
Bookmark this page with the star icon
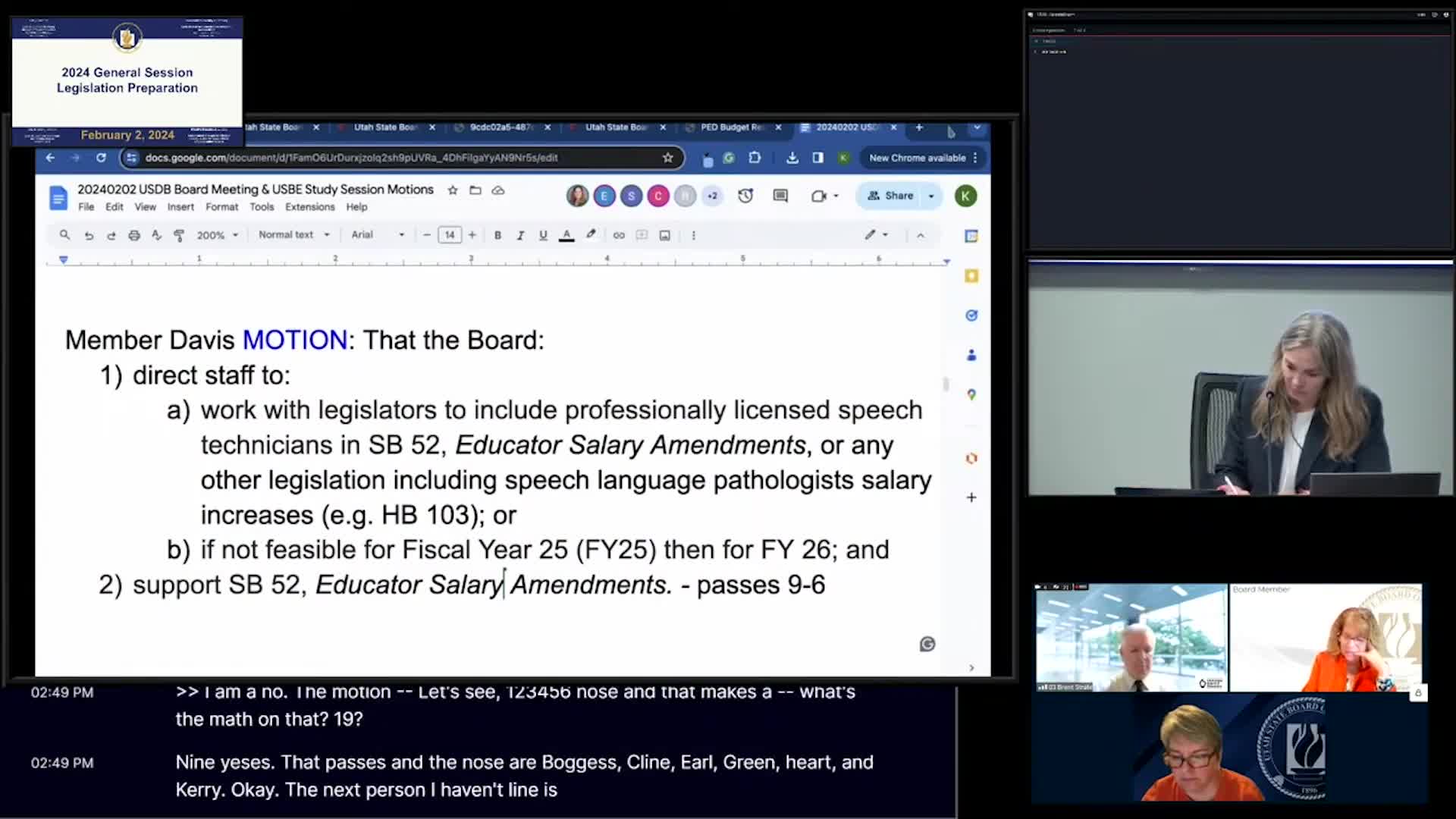[x=667, y=158]
